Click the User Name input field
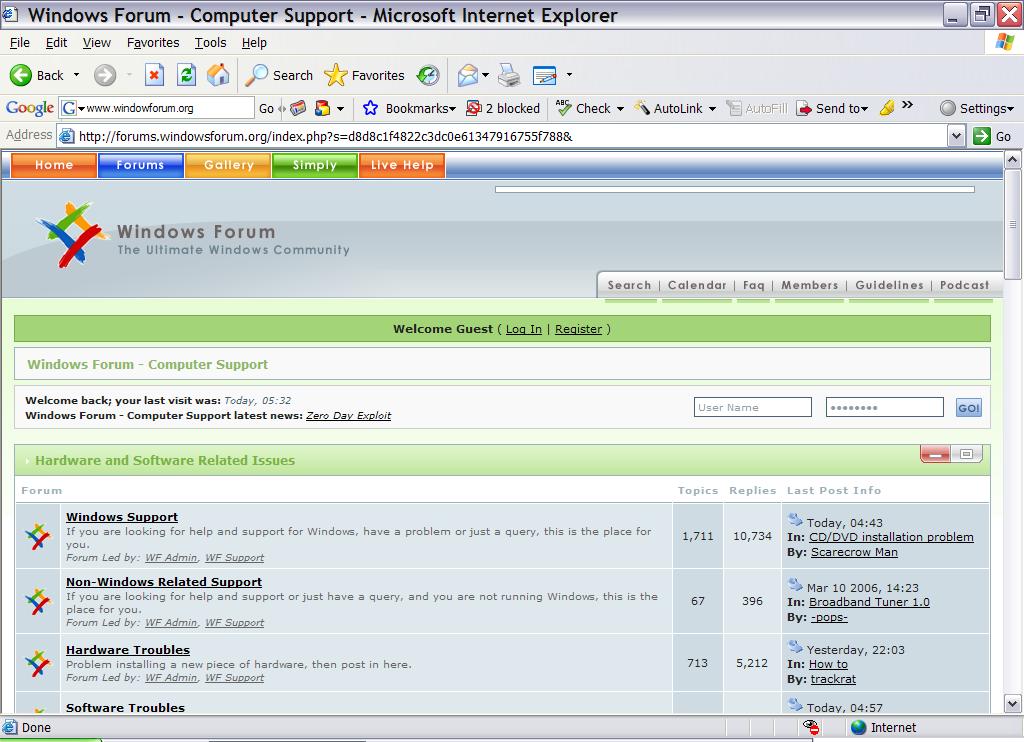 pyautogui.click(x=752, y=407)
